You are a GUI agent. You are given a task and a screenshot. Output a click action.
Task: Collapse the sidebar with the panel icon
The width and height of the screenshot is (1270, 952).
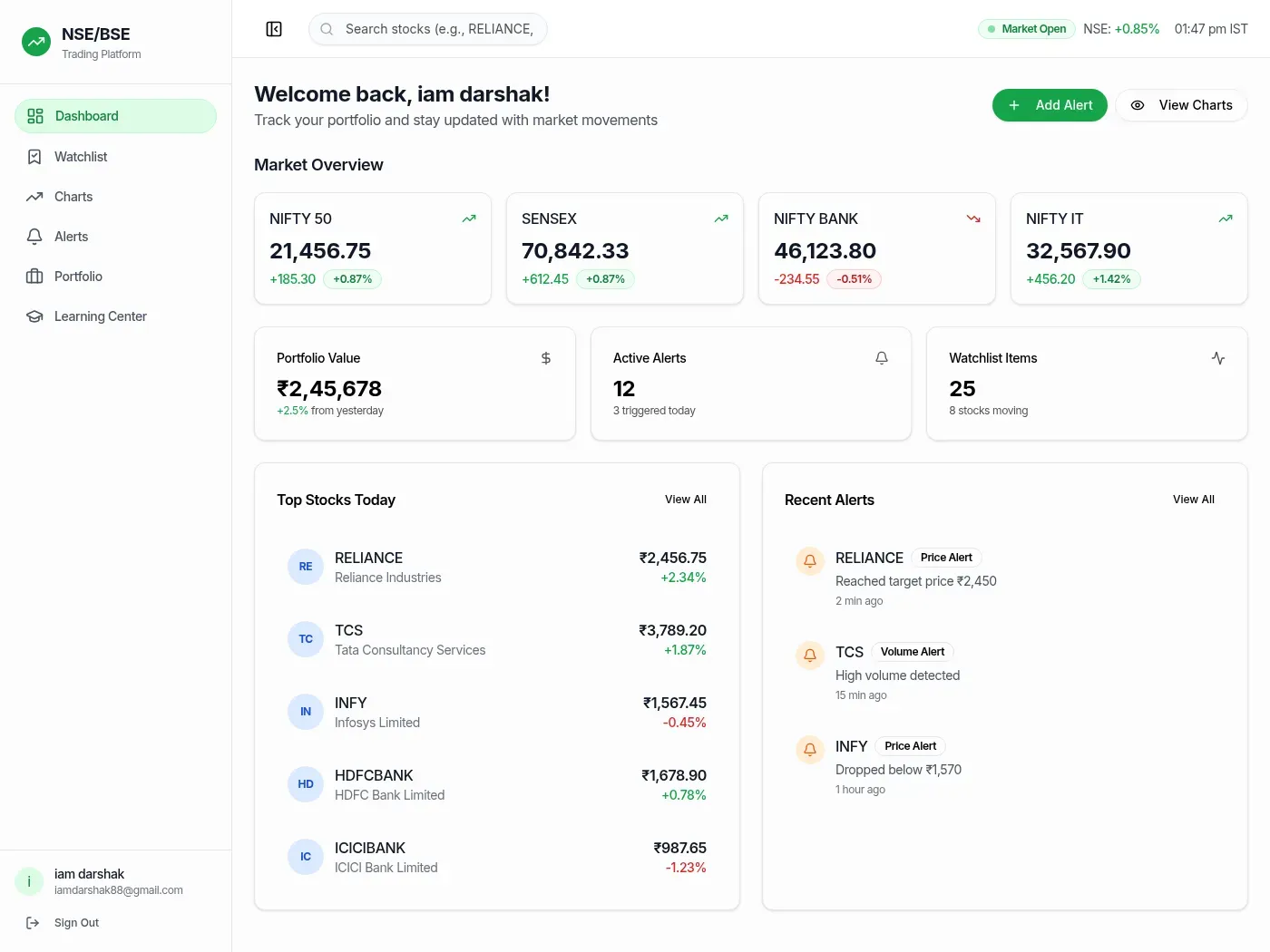coord(274,29)
